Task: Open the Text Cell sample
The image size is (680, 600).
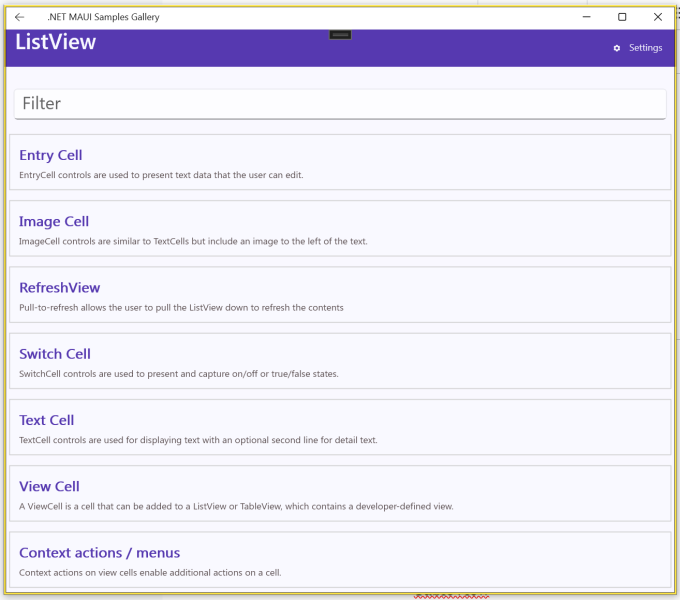Action: [340, 427]
